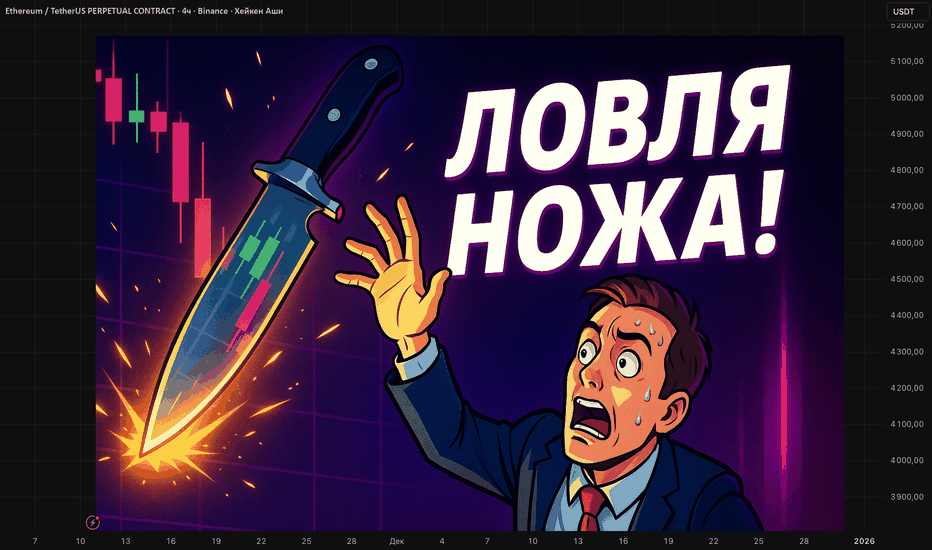Select the 4ч timeframe label
932x550 pixels.
pos(187,12)
